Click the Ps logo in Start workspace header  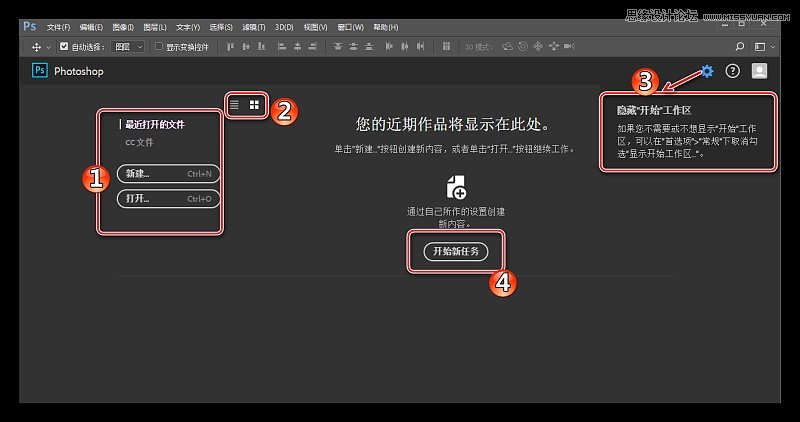point(40,70)
